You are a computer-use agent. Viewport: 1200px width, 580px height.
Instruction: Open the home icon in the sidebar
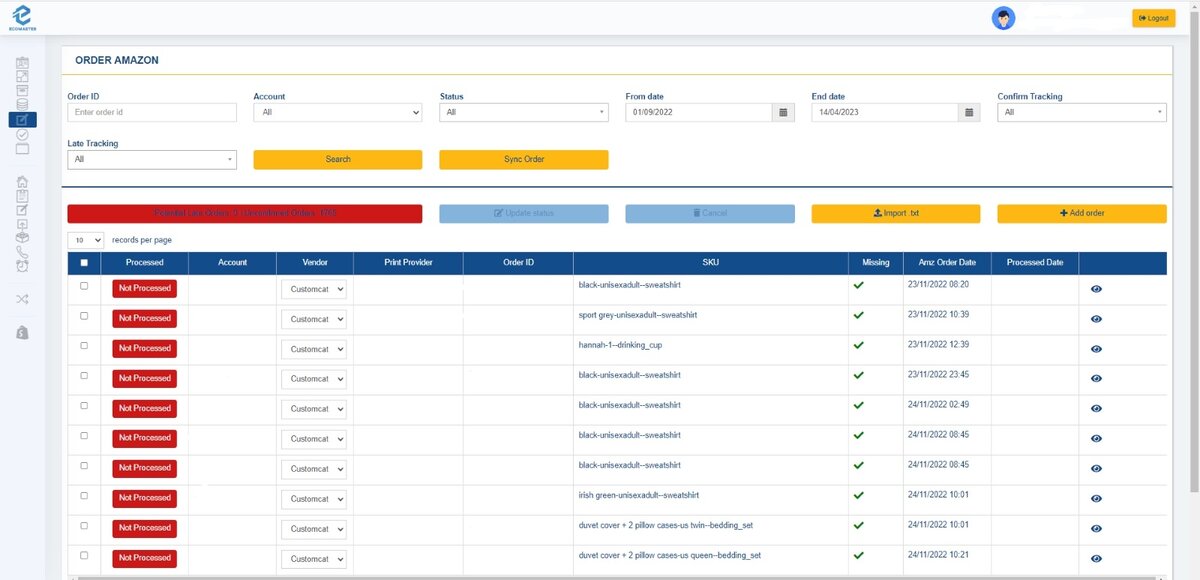pos(23,182)
